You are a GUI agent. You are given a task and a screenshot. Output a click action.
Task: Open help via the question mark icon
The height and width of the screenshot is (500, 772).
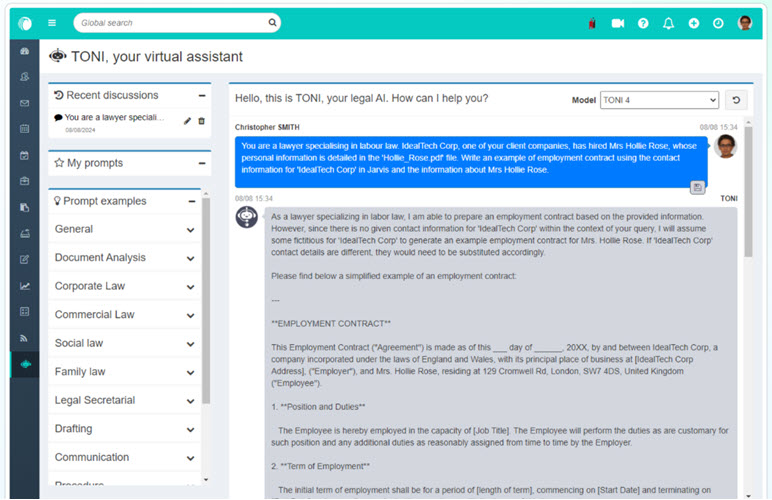point(643,23)
